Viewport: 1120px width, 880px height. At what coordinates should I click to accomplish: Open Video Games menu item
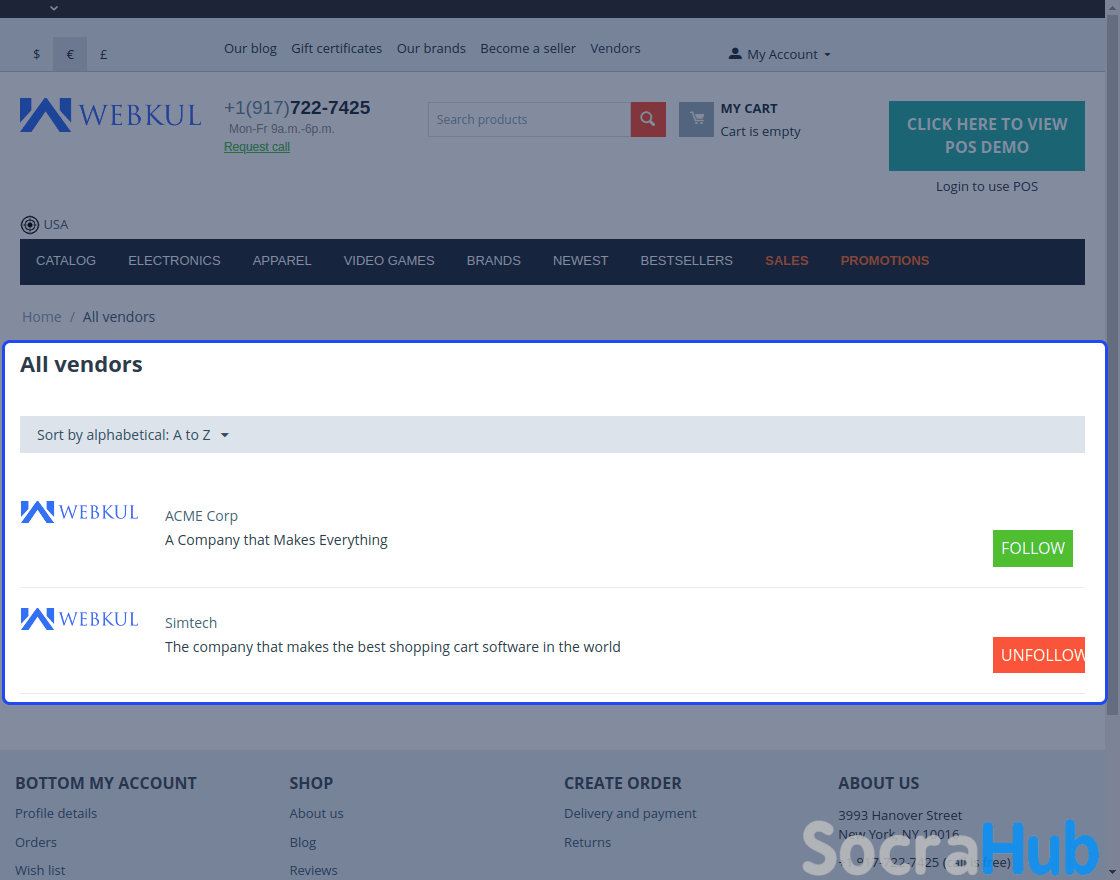pyautogui.click(x=389, y=261)
